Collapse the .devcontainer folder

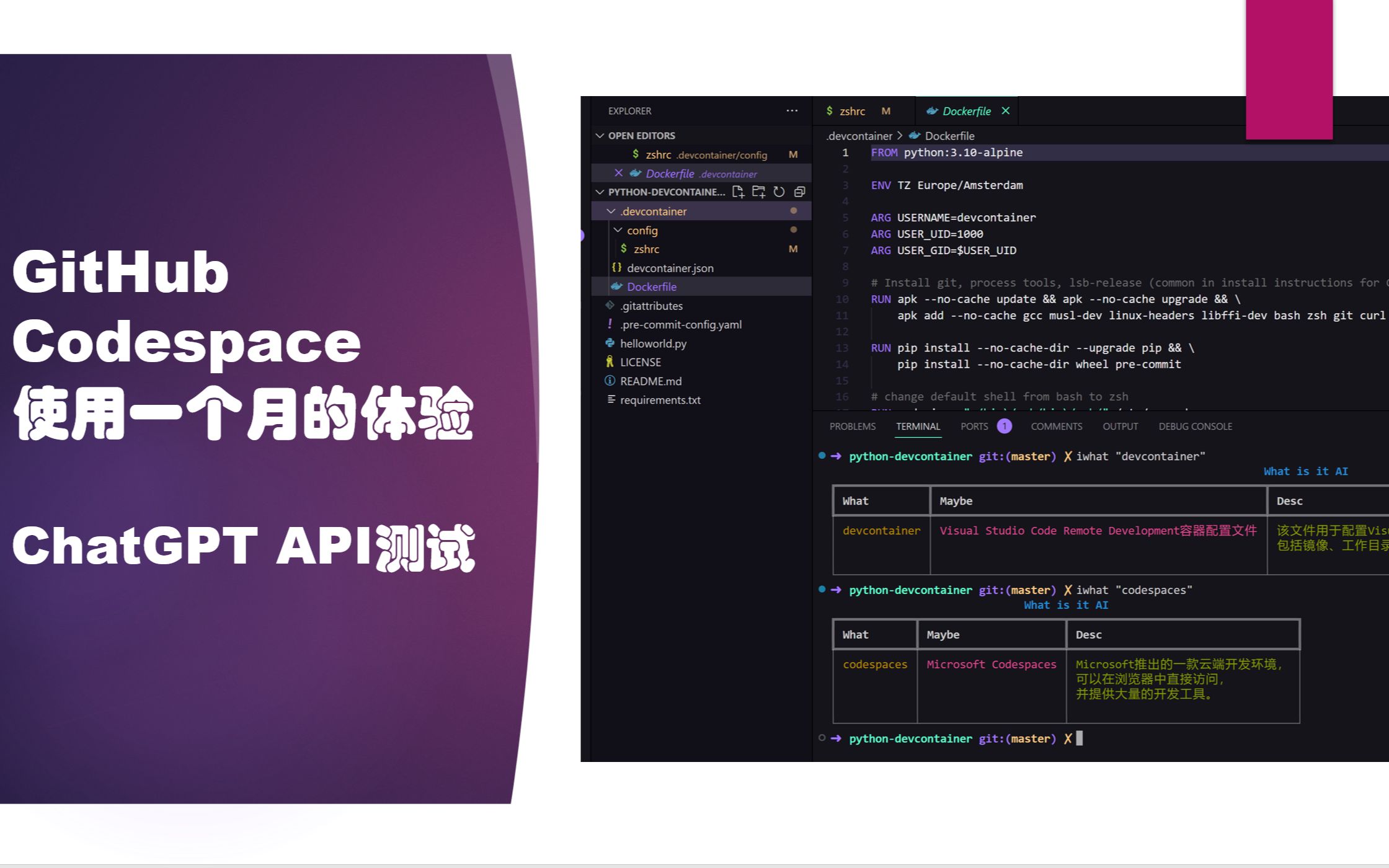click(x=611, y=211)
